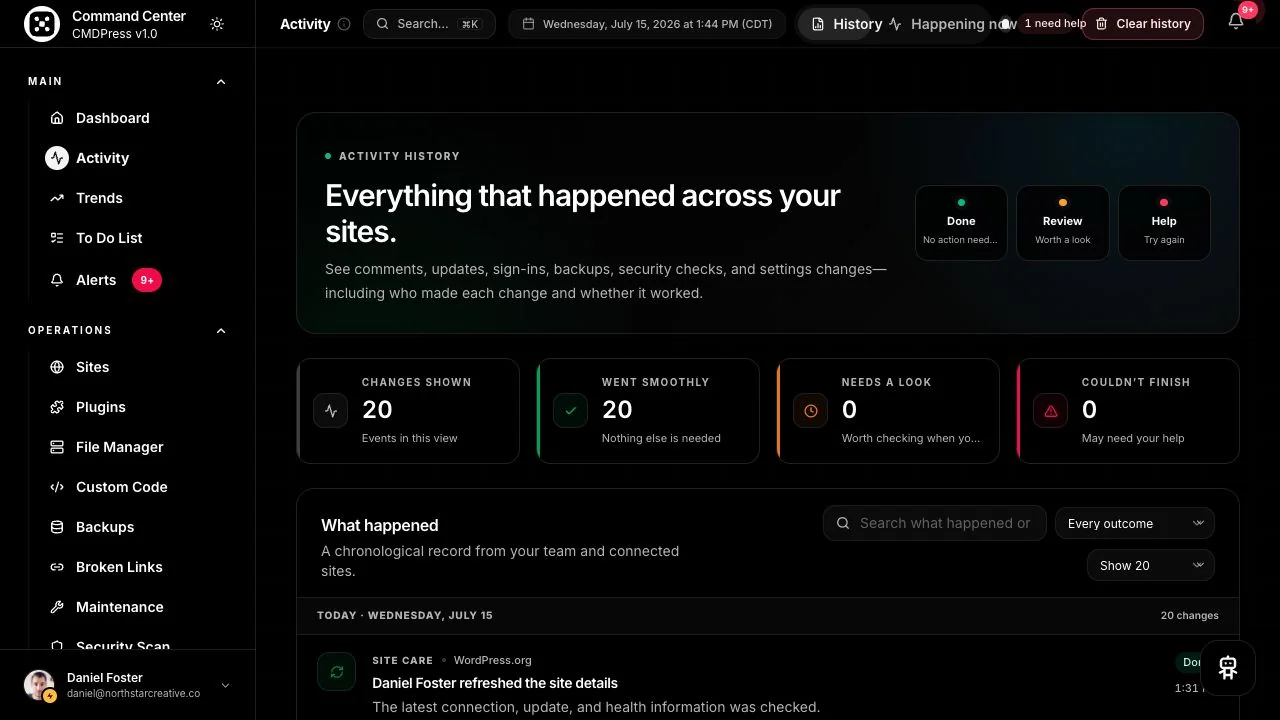
Task: Click the Backups drive icon
Action: tap(57, 527)
